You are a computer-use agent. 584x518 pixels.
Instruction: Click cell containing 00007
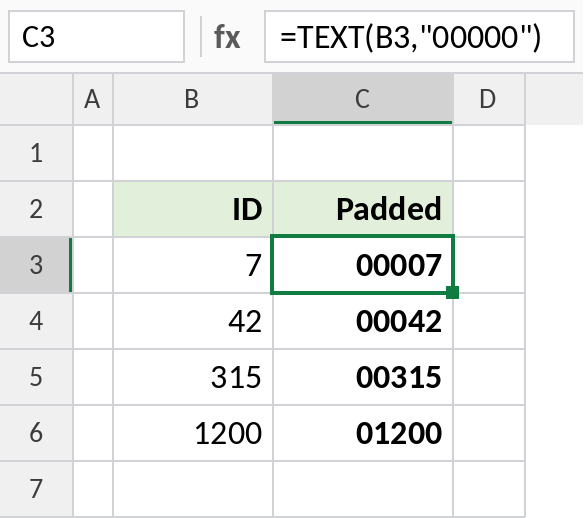point(362,265)
